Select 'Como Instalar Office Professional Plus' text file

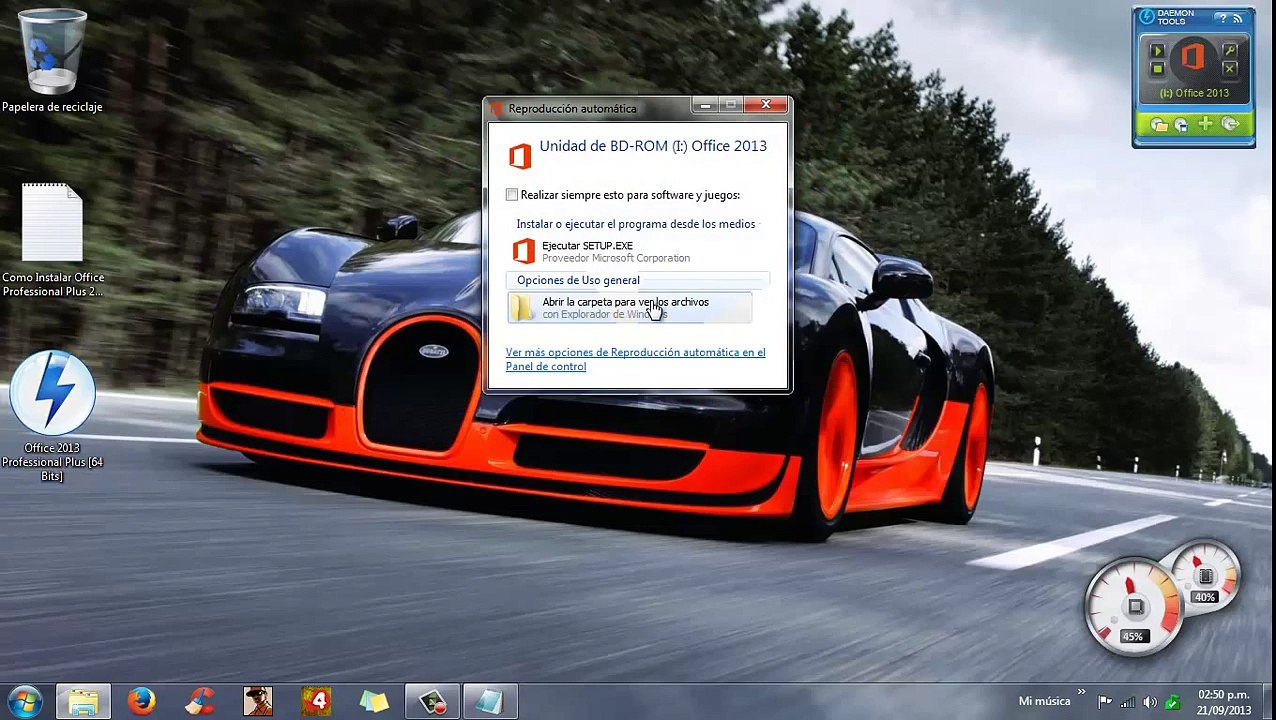(x=52, y=240)
